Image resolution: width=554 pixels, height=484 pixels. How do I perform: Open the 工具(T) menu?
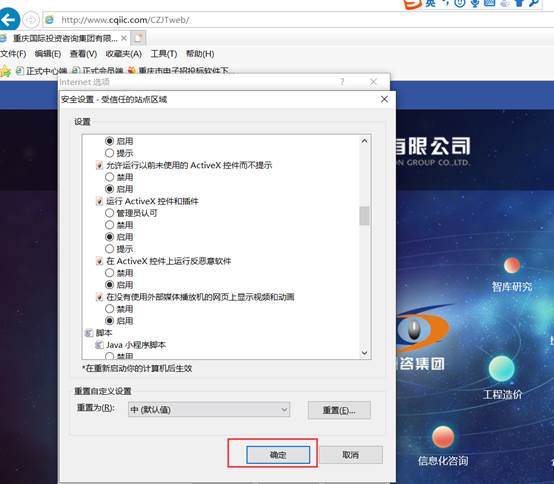pos(164,54)
